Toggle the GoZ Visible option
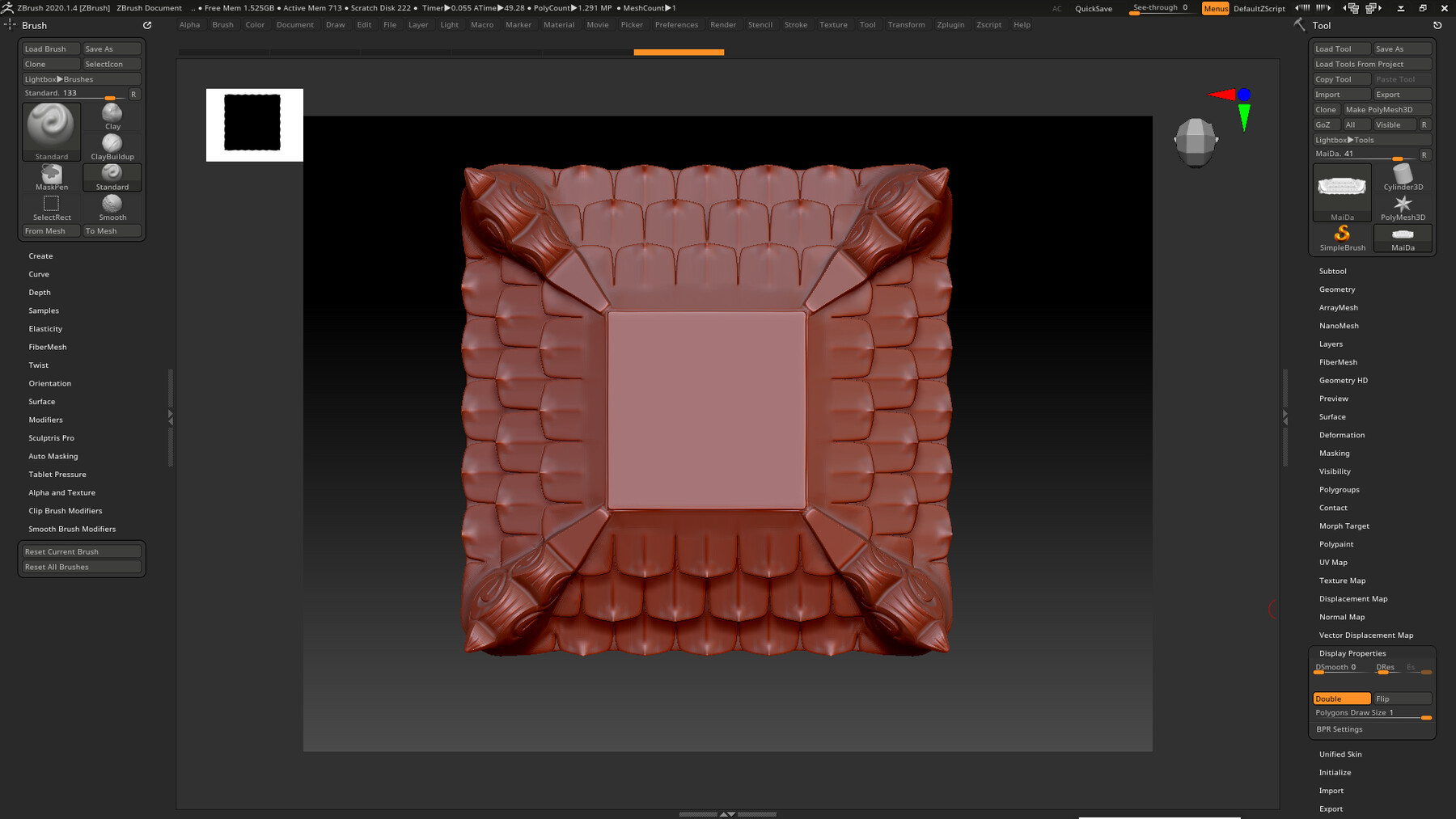Screen dimensions: 1456x819 (1395, 125)
